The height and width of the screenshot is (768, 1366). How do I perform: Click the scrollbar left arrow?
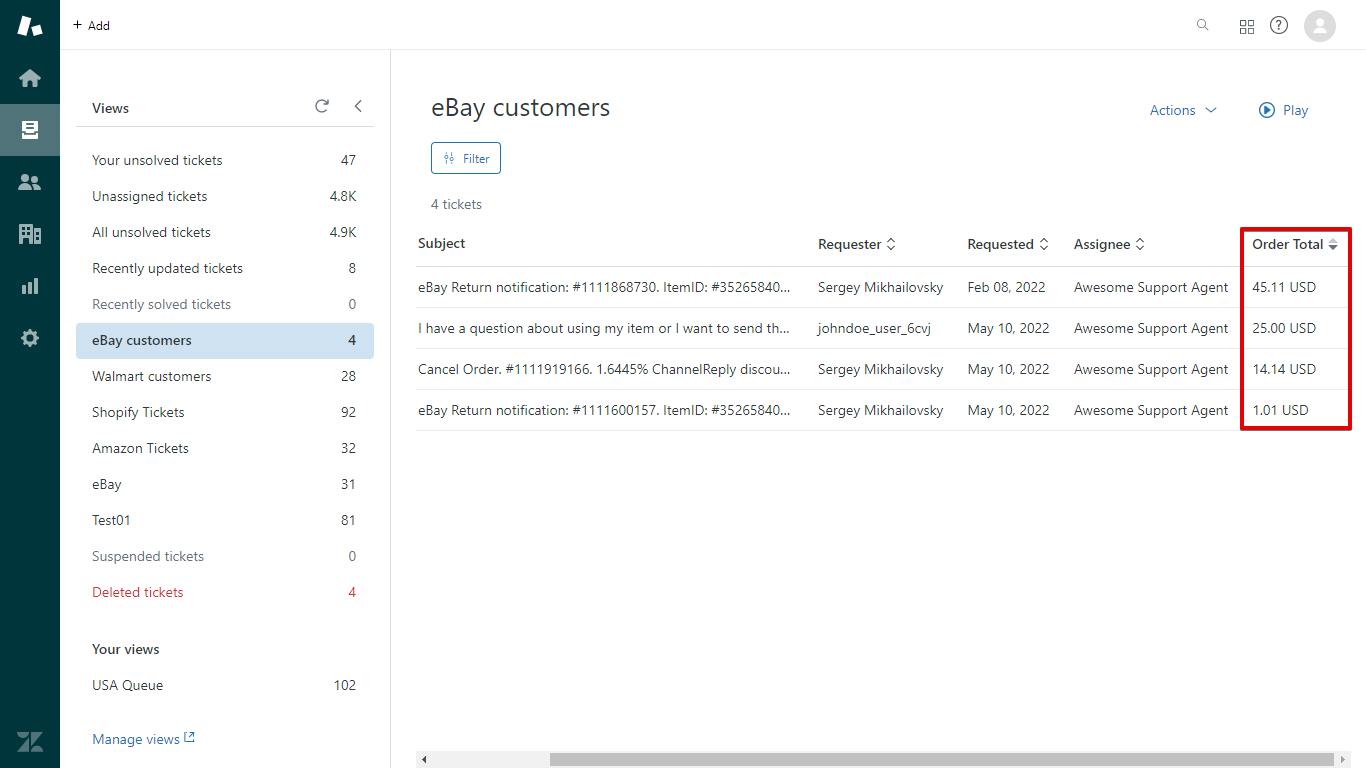pyautogui.click(x=424, y=760)
